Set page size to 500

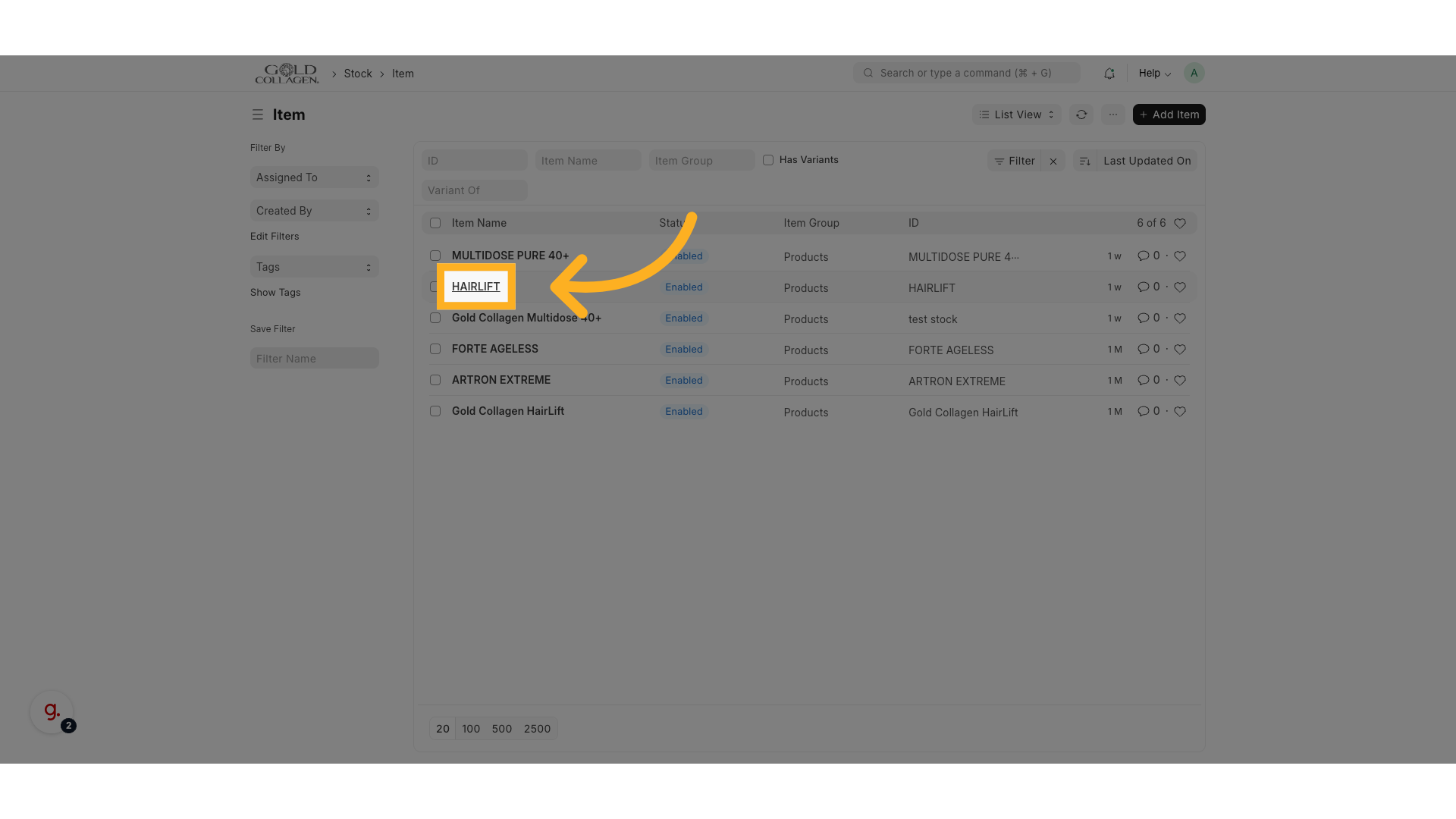pyautogui.click(x=502, y=729)
